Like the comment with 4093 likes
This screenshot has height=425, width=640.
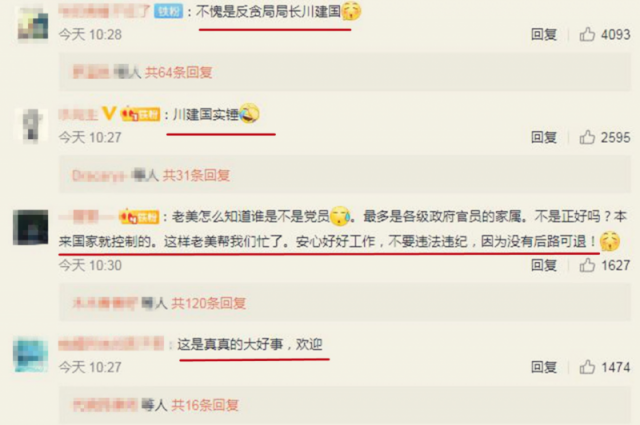click(x=587, y=34)
